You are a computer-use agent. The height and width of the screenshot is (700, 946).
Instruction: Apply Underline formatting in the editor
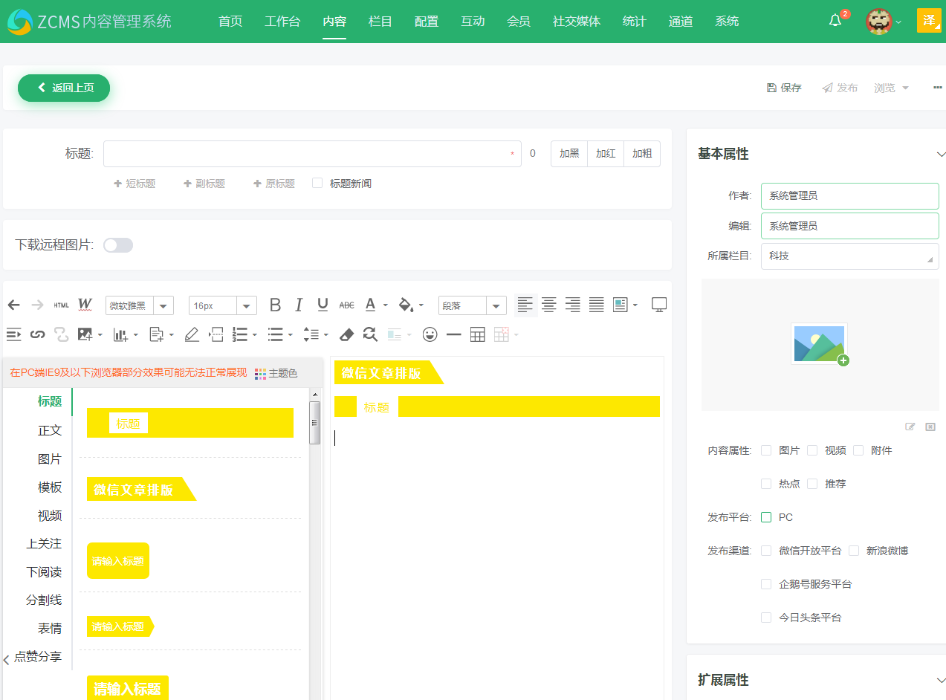[322, 303]
